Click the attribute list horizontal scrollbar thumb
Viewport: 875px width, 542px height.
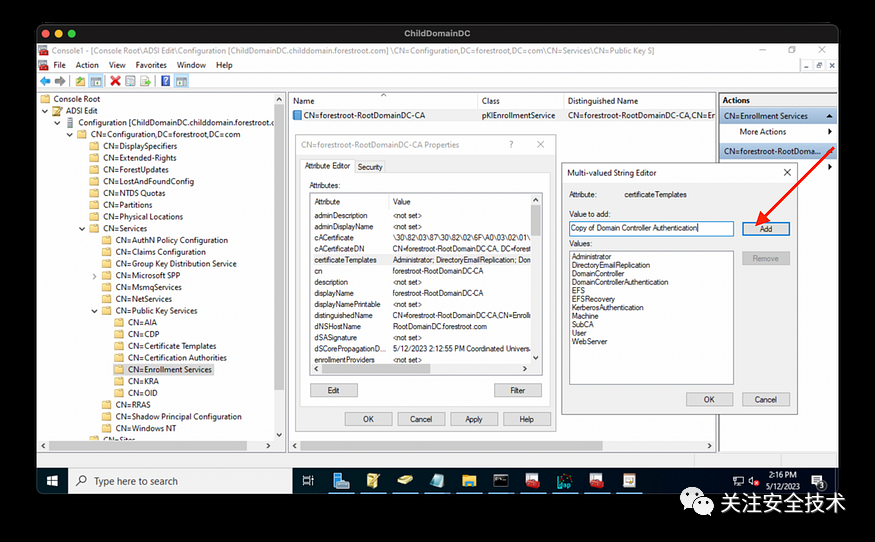pos(375,369)
